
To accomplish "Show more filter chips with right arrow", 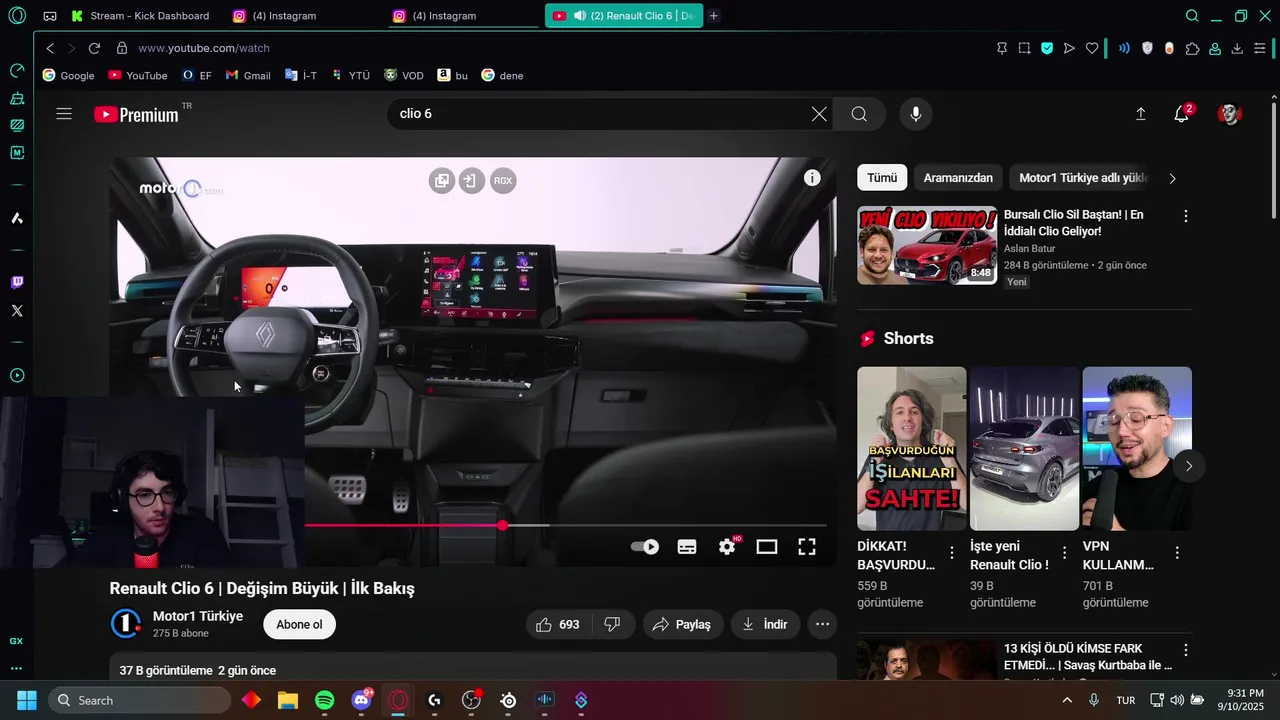I will [x=1172, y=178].
